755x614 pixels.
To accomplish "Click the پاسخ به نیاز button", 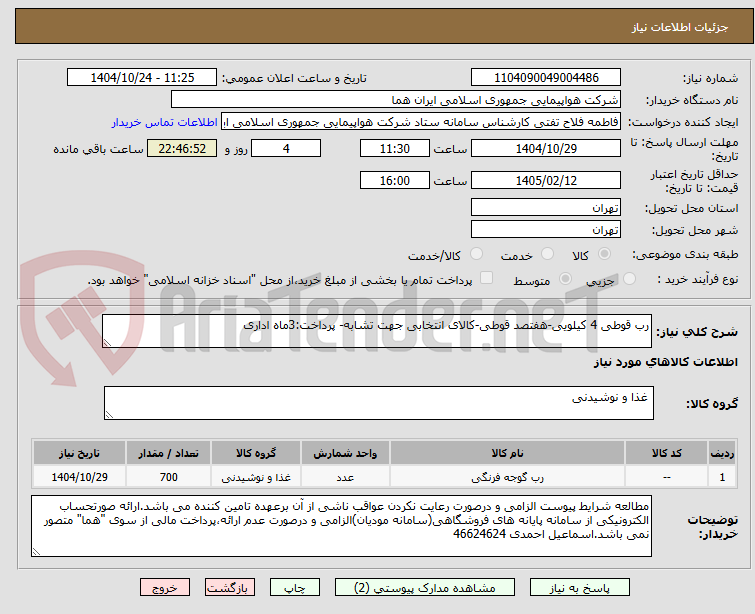I will [580, 588].
